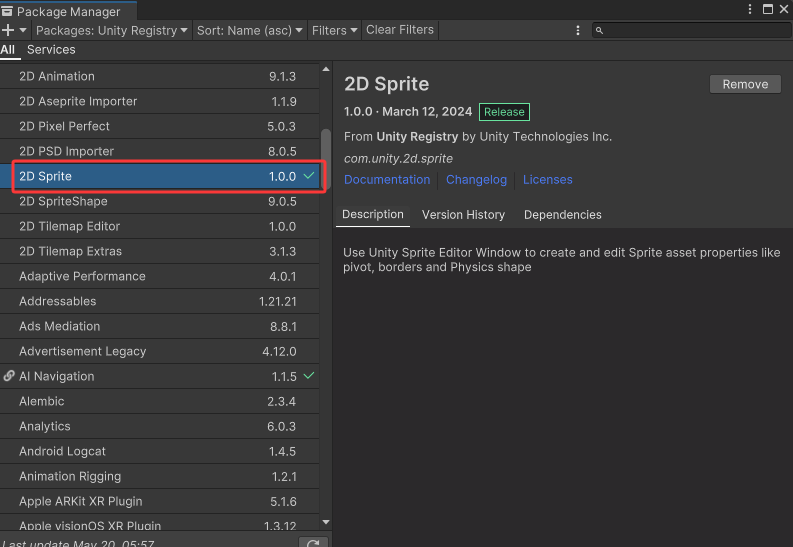This screenshot has height=547, width=793.
Task: Click the Last update status text
Action: 79,543
